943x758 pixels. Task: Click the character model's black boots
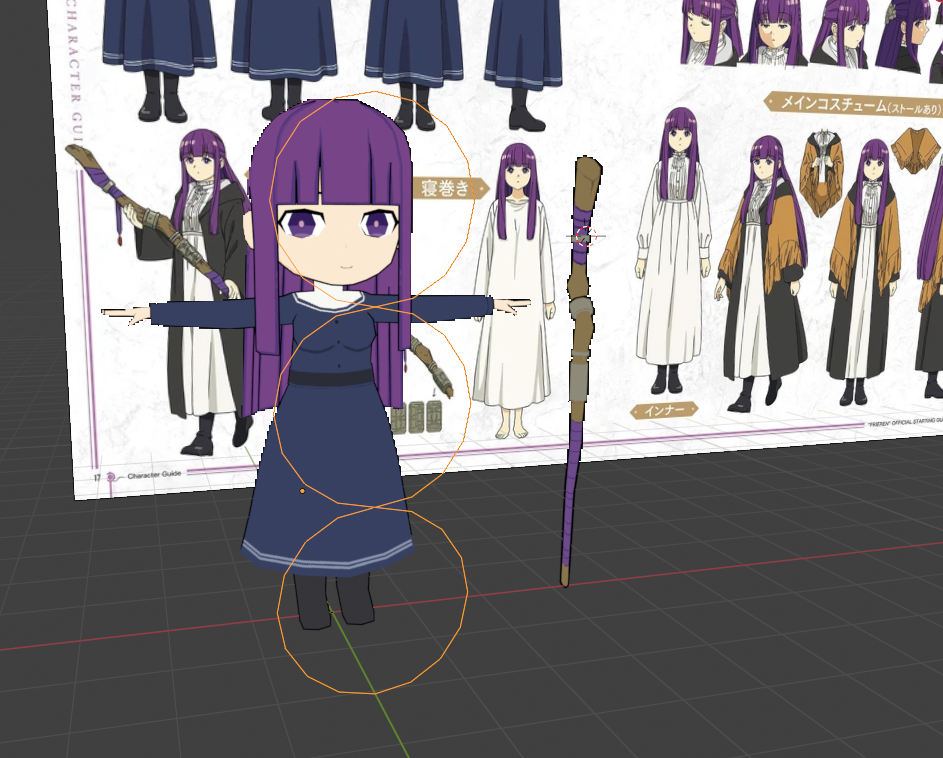click(334, 600)
